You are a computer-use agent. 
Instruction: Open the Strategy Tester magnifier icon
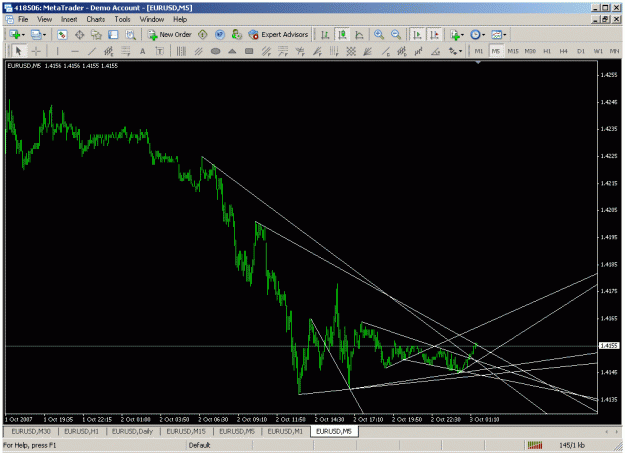[130, 35]
